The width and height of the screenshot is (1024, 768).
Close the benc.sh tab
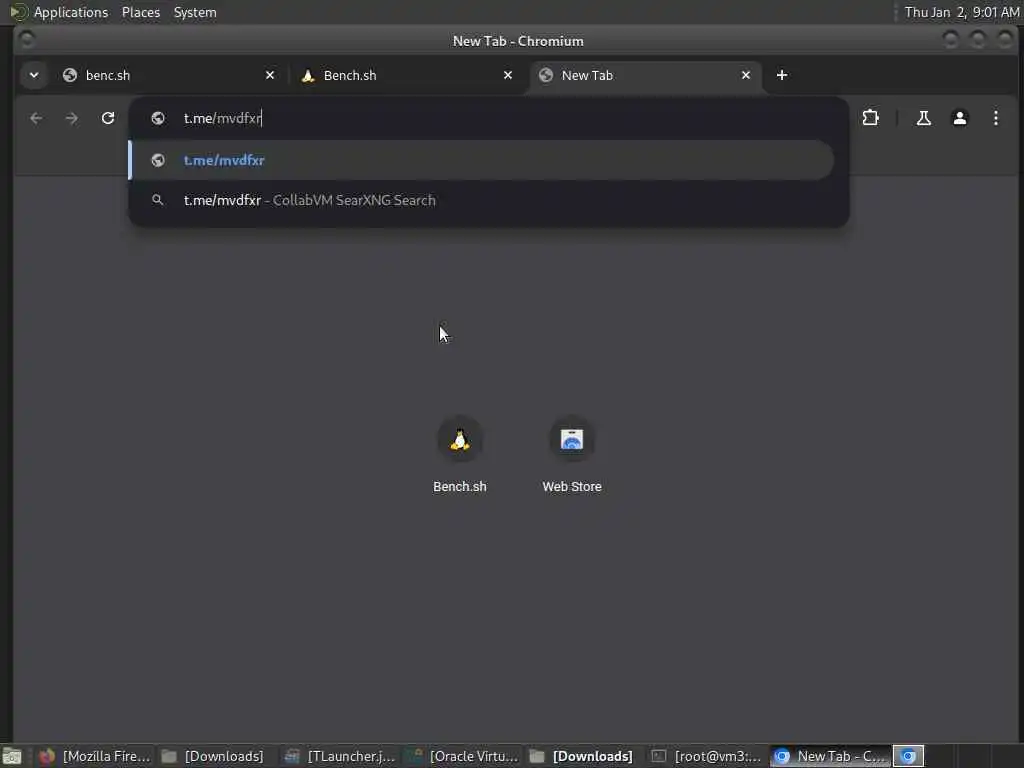tap(270, 75)
